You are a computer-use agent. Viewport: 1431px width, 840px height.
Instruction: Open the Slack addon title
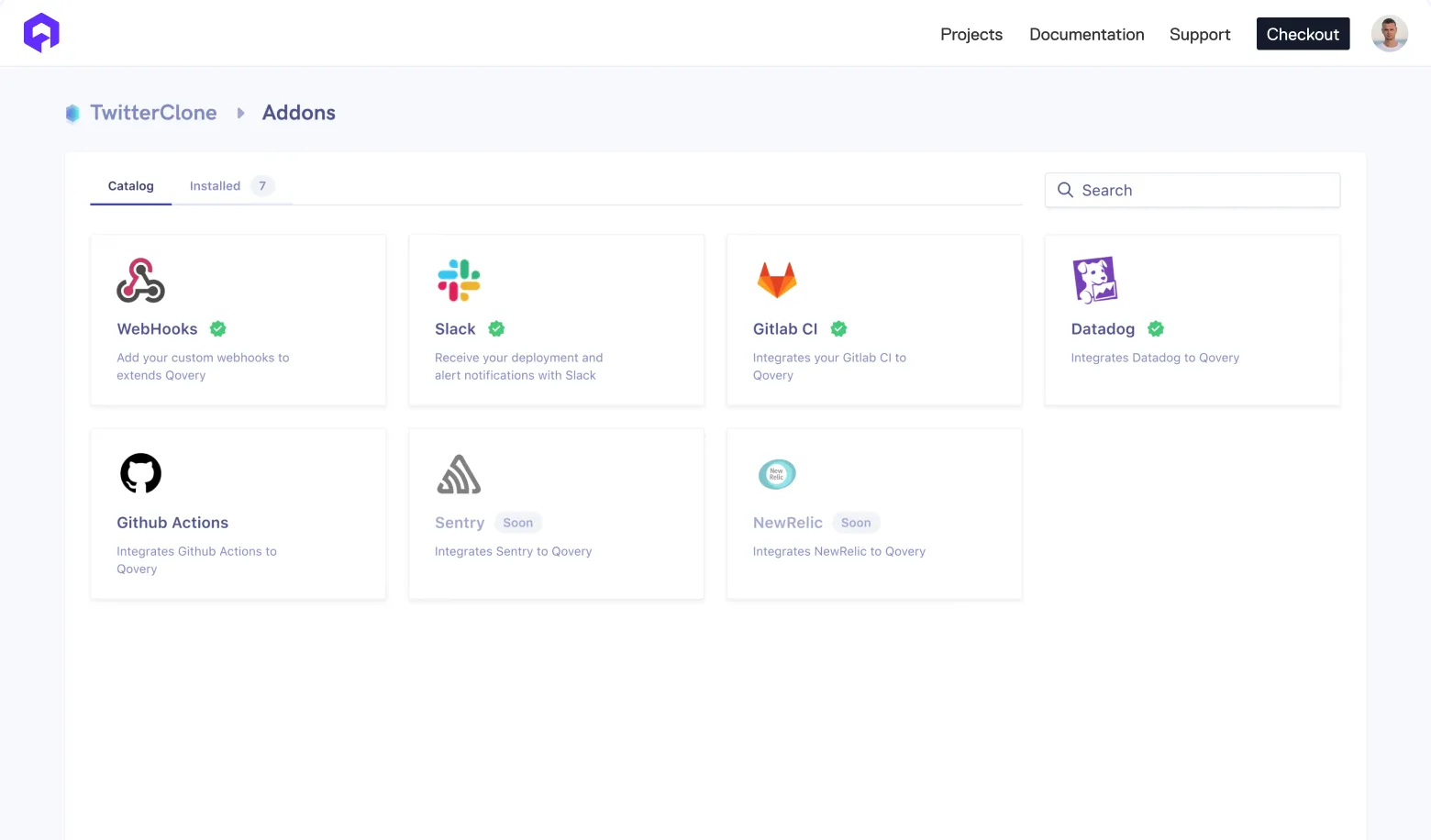(x=455, y=329)
